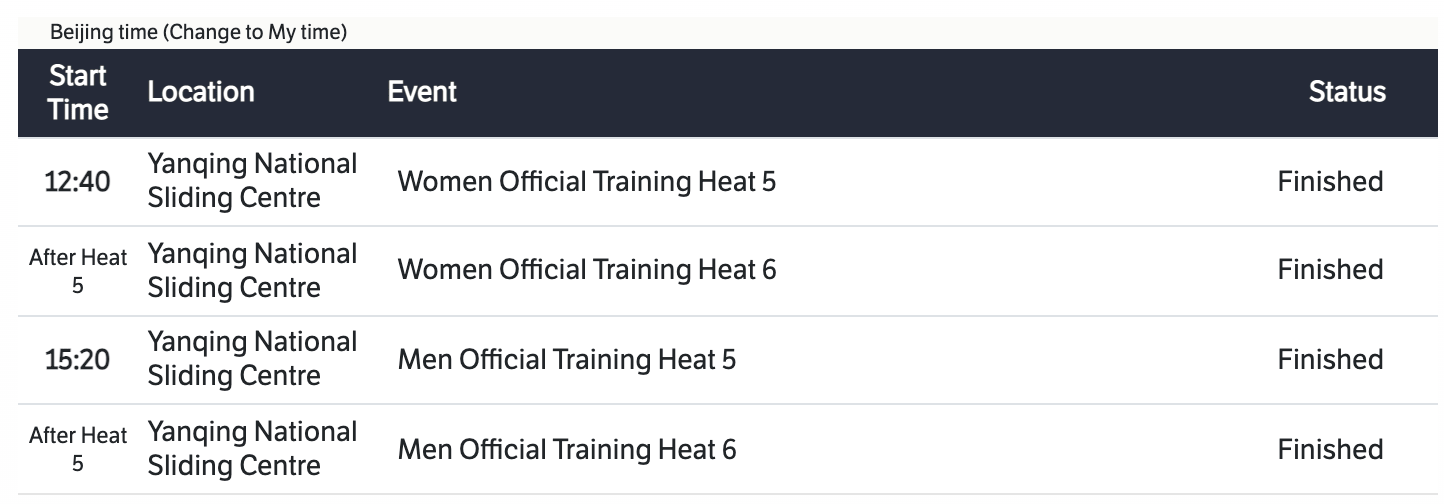Open Men Official Training Heat 6 event

pos(566,450)
